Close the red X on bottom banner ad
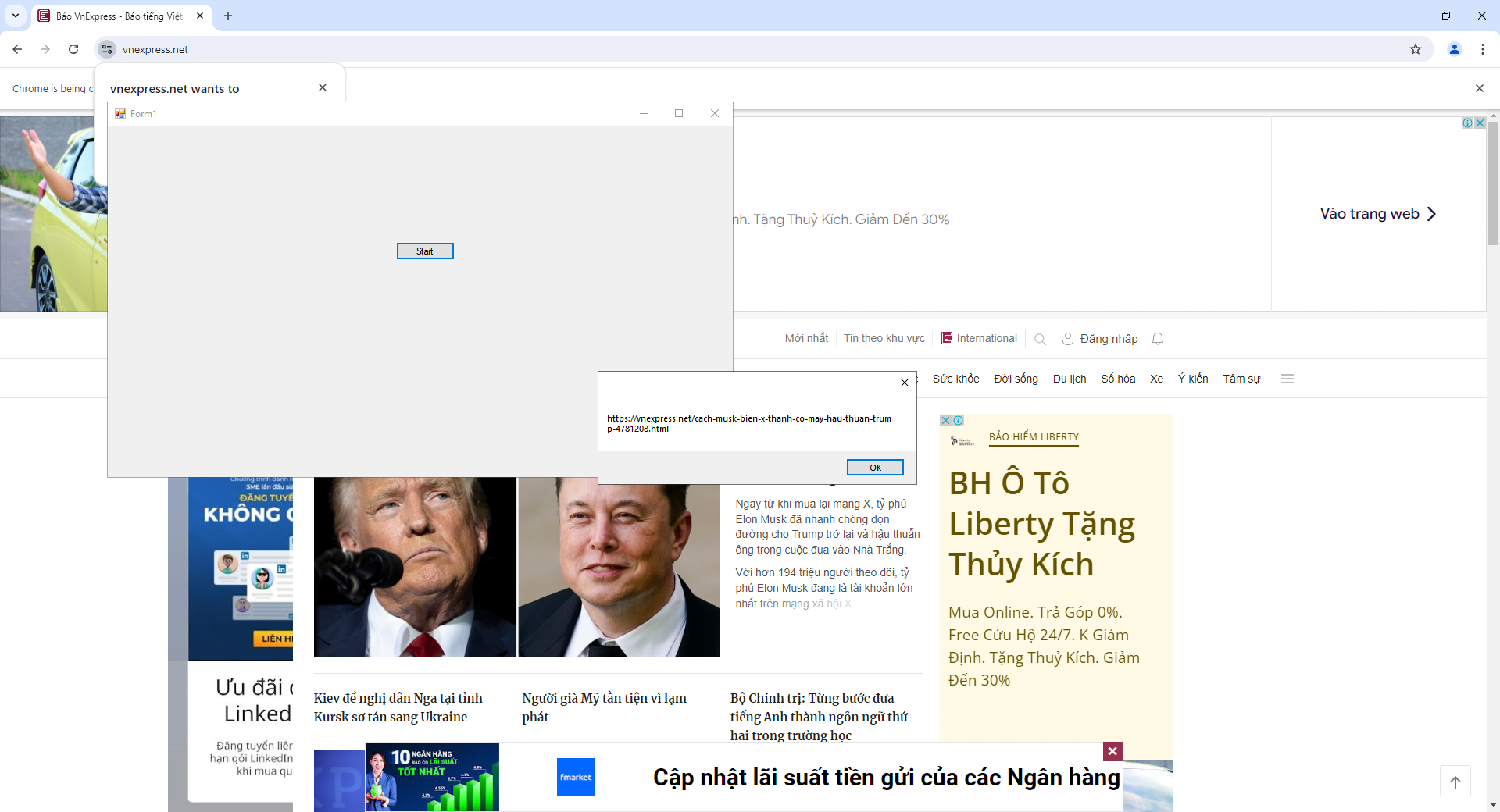The height and width of the screenshot is (812, 1500). (1112, 751)
